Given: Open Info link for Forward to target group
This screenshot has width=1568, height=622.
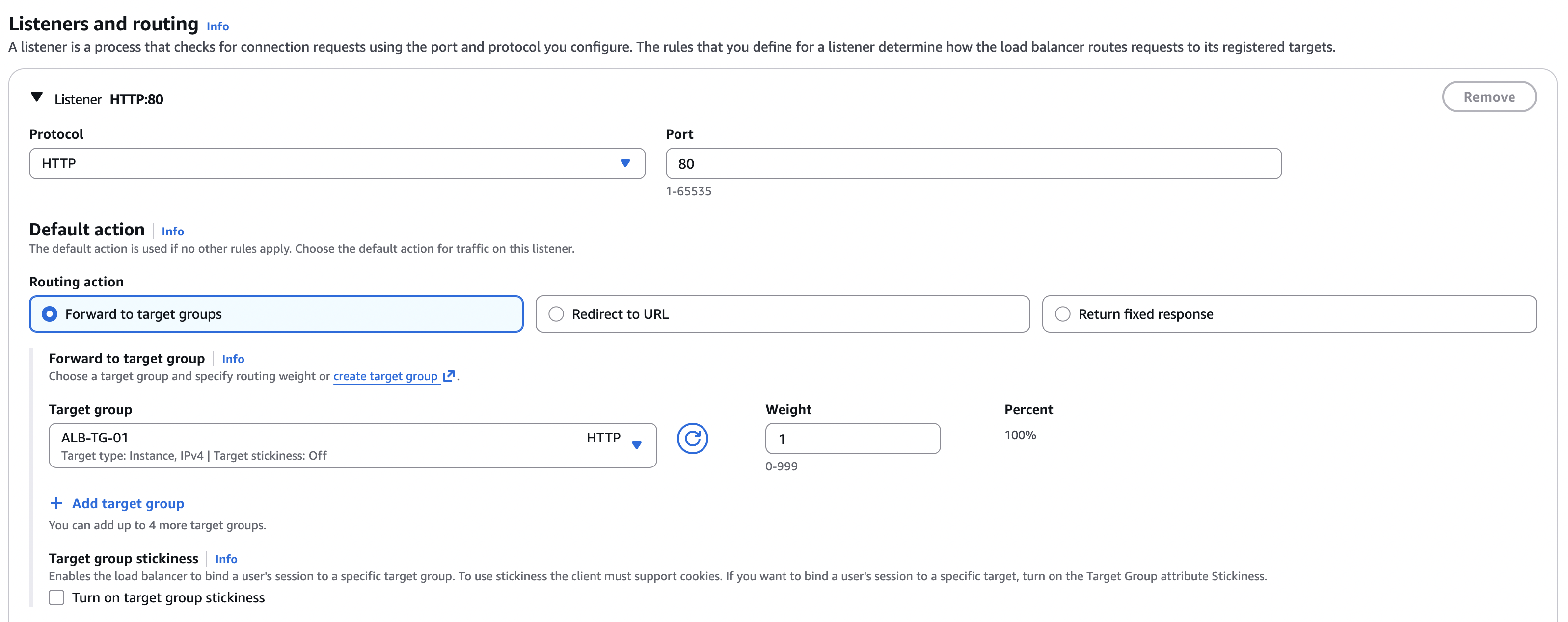Looking at the screenshot, I should (233, 359).
